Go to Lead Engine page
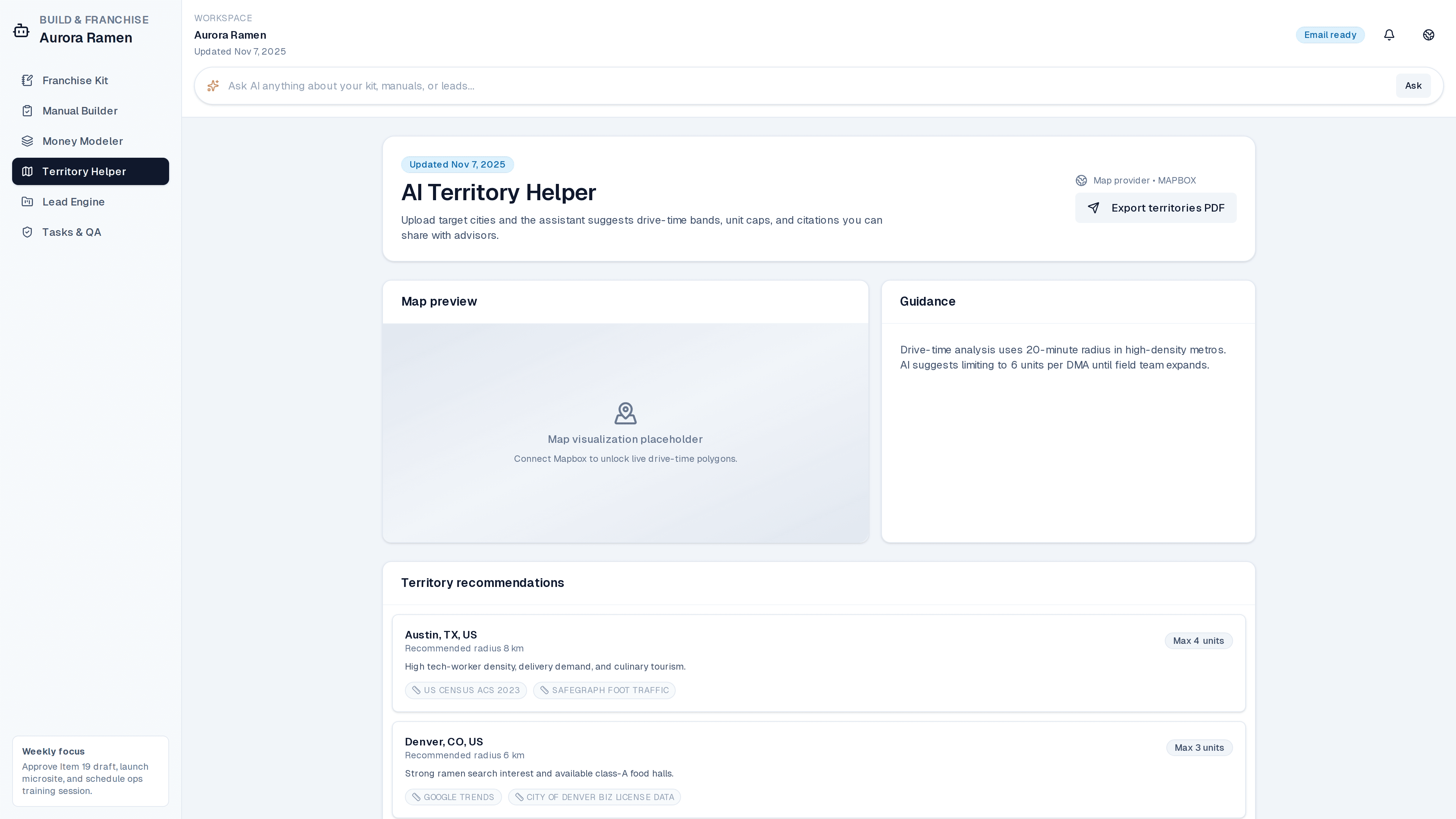Viewport: 1456px width, 819px height. (x=74, y=202)
